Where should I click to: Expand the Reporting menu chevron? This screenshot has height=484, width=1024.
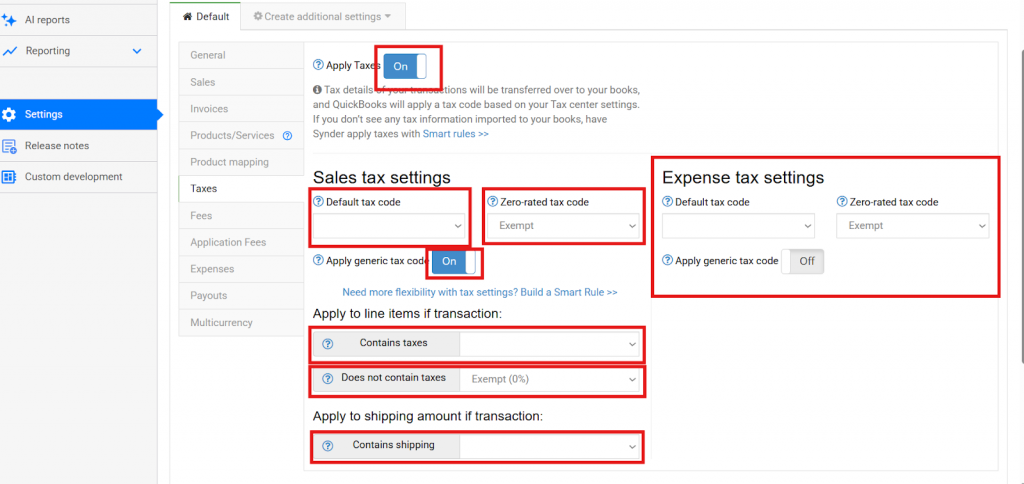point(137,51)
